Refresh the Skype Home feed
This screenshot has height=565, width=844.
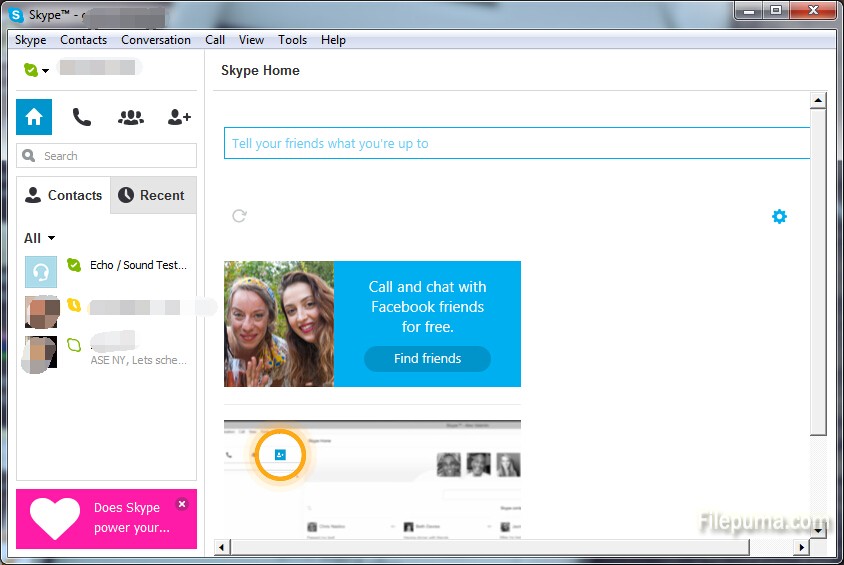[x=239, y=216]
